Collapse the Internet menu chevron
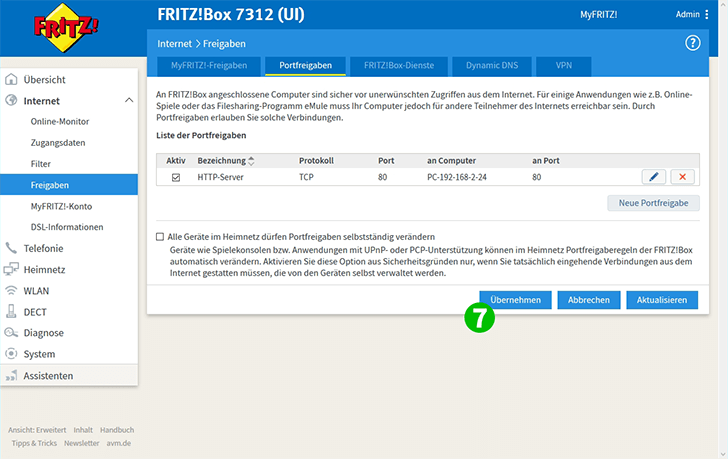This screenshot has height=459, width=728. coord(129,100)
